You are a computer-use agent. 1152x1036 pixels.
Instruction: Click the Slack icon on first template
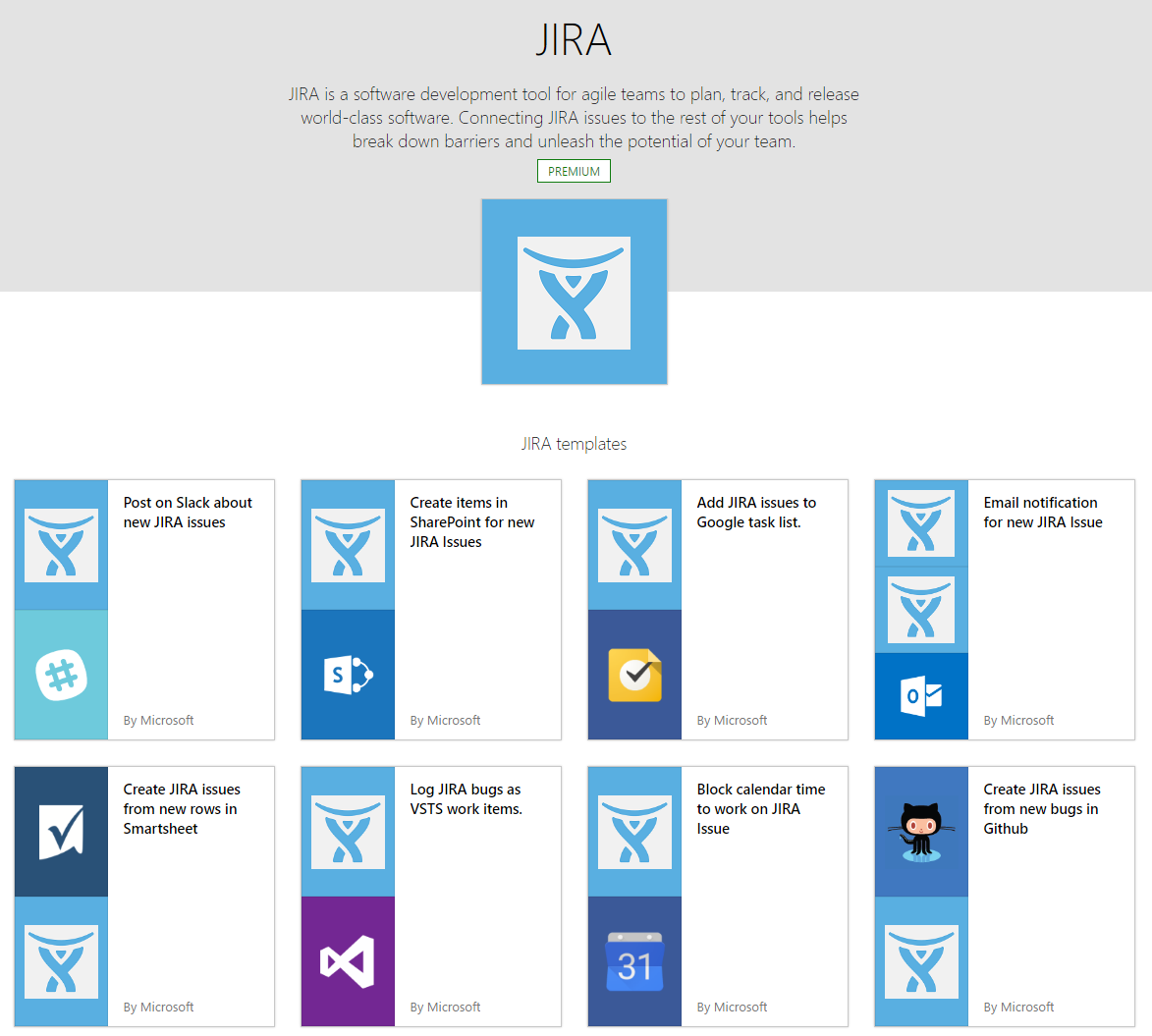point(61,675)
